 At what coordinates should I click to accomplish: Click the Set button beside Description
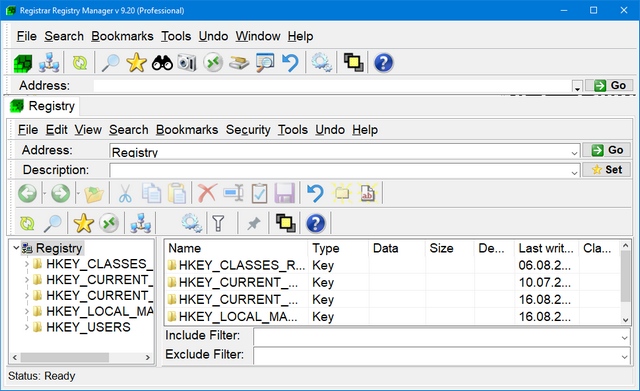[607, 169]
